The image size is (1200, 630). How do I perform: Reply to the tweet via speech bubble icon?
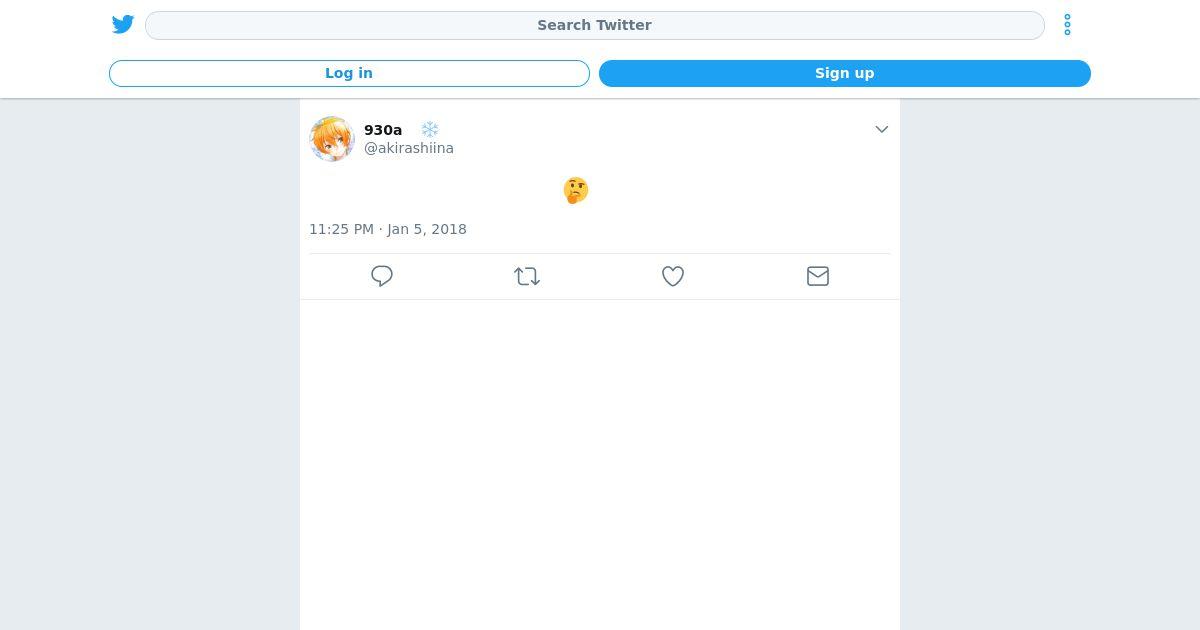coord(382,276)
